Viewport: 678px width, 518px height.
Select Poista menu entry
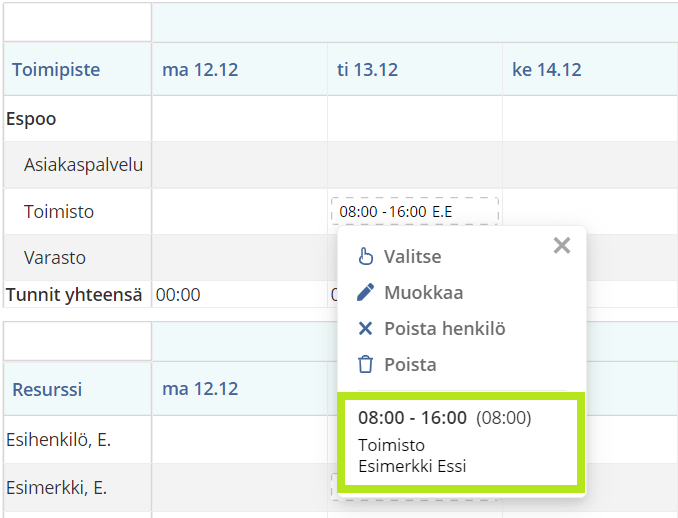tap(410, 365)
